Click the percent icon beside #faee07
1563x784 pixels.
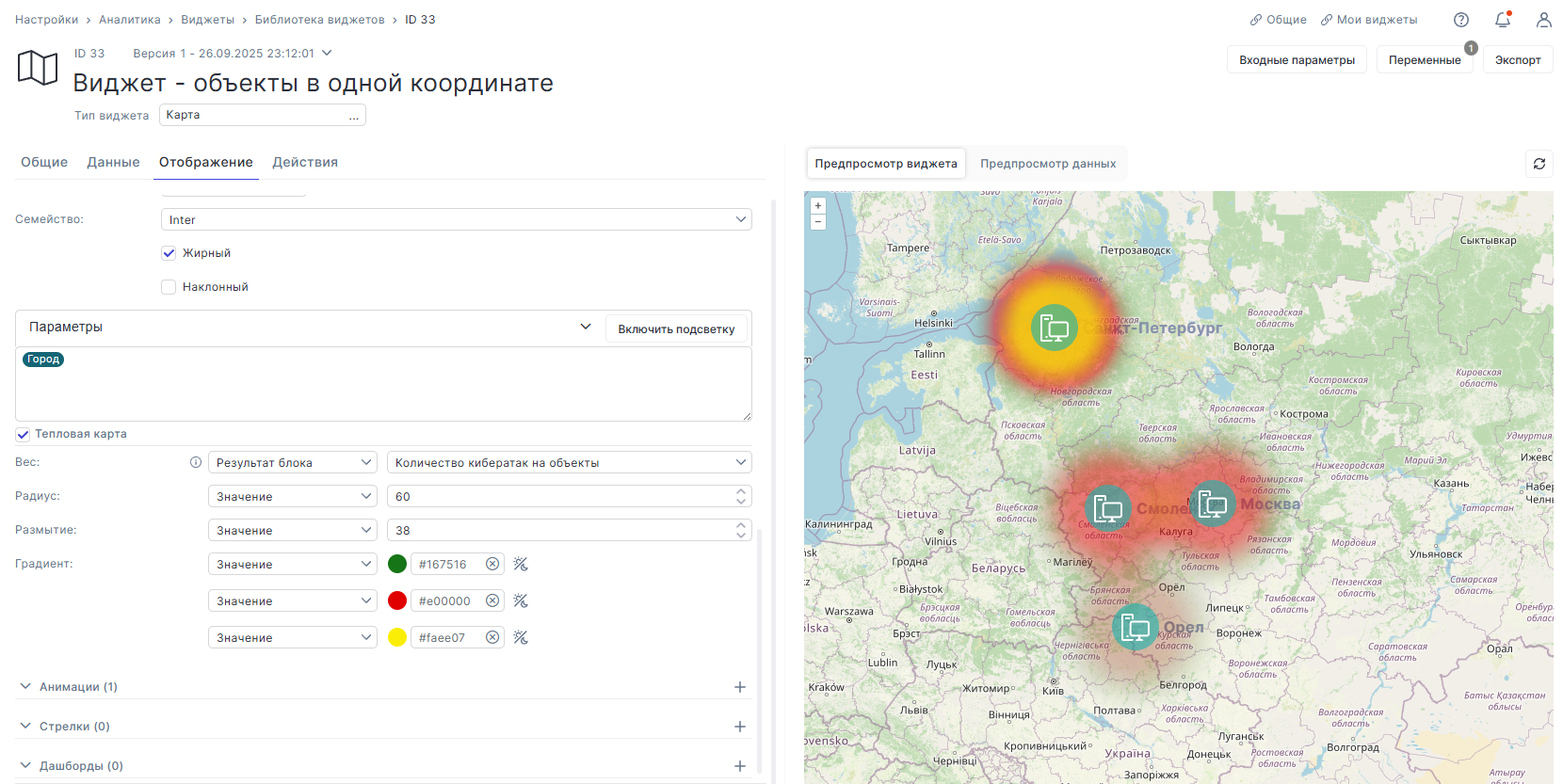(x=521, y=637)
